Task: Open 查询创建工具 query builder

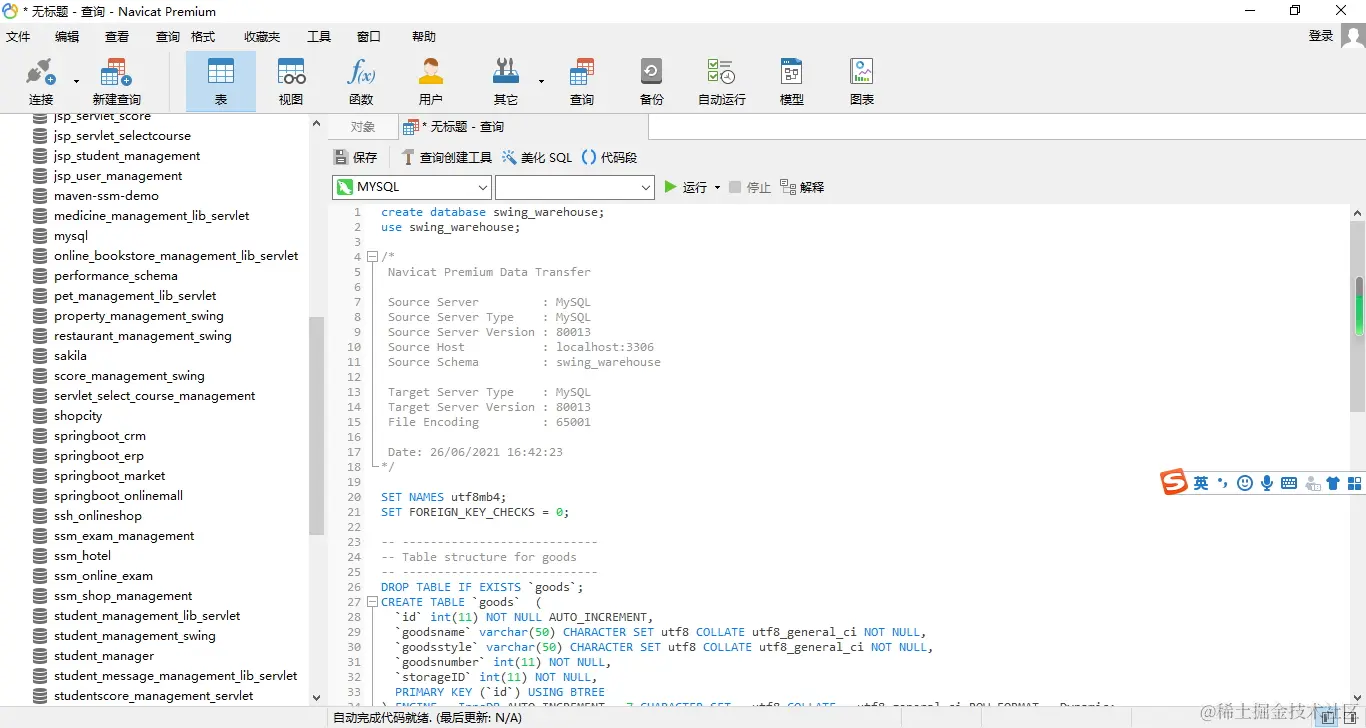Action: (x=446, y=157)
